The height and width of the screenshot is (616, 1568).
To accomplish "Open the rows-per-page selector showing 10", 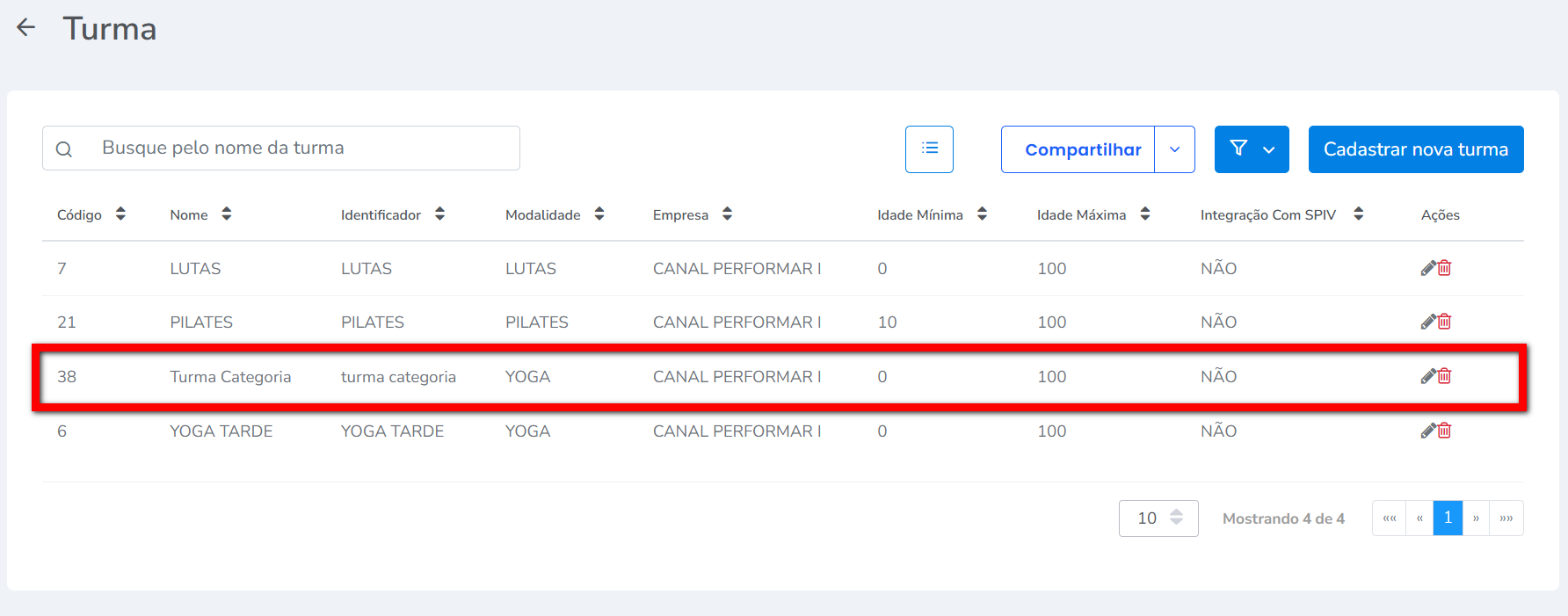I will (x=1158, y=518).
